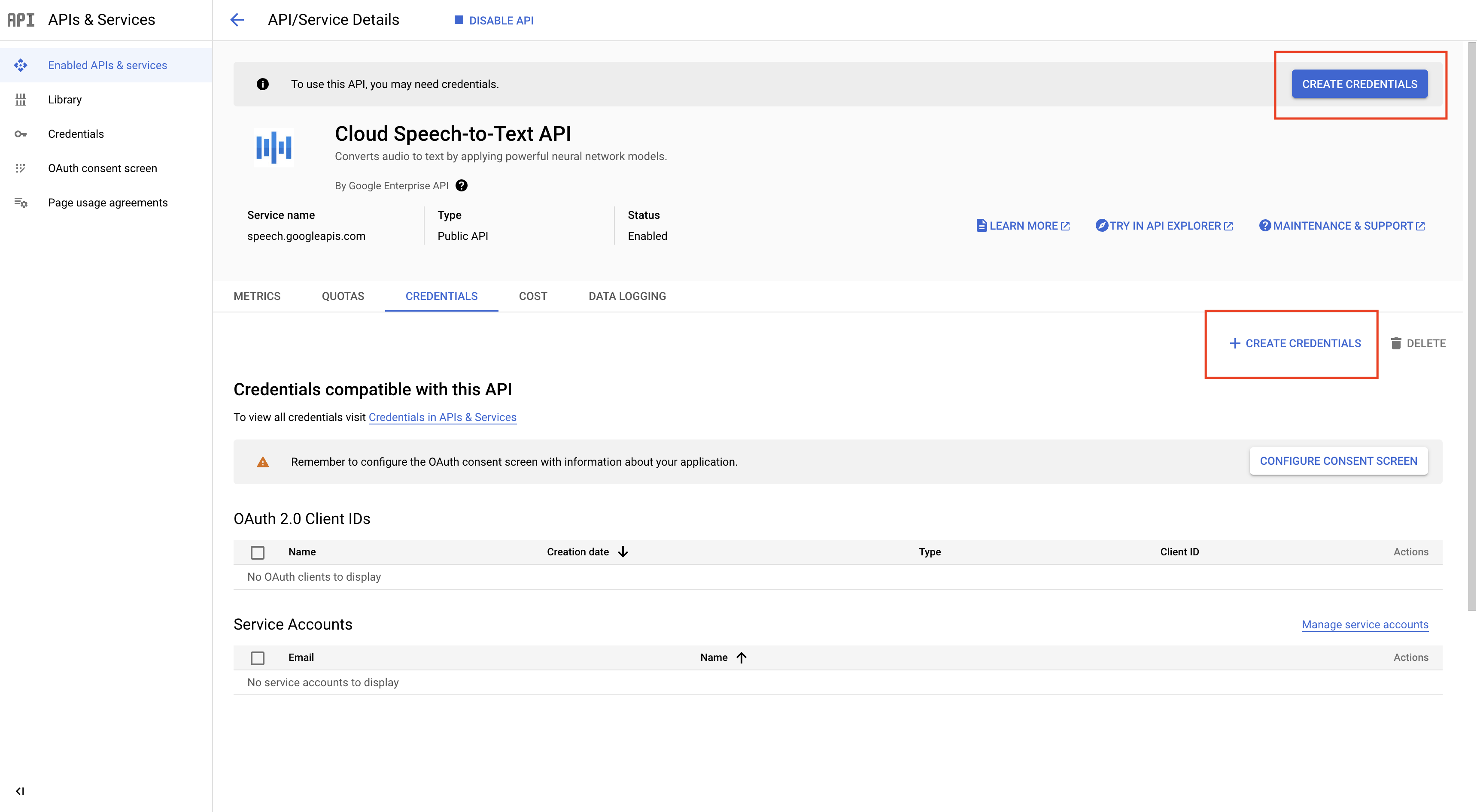This screenshot has width=1477, height=812.
Task: Open OAuth consent screen in sidebar
Action: [x=106, y=169]
